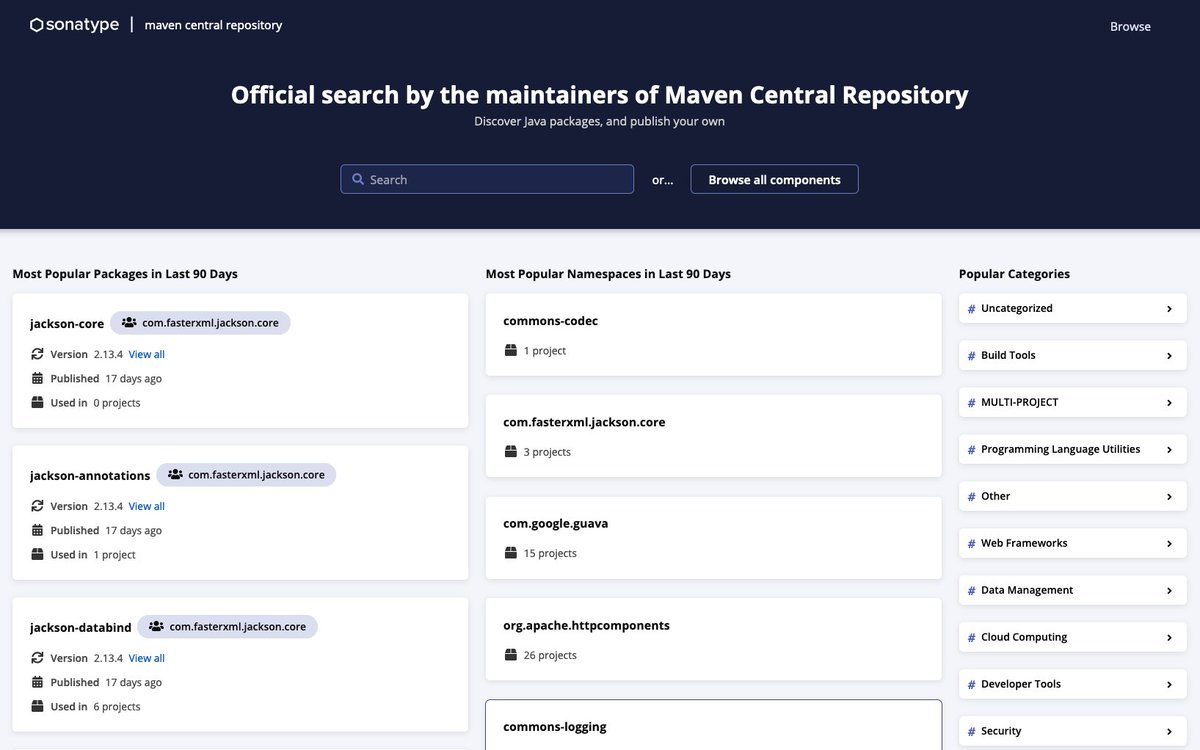Expand the Data Management chevron
Screen dimensions: 1200x750
[x=1169, y=591]
